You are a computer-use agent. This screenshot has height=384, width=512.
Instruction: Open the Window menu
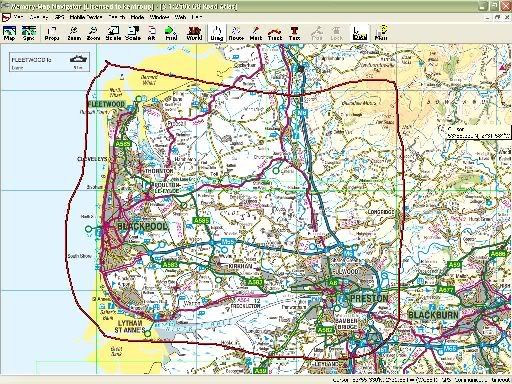159,17
